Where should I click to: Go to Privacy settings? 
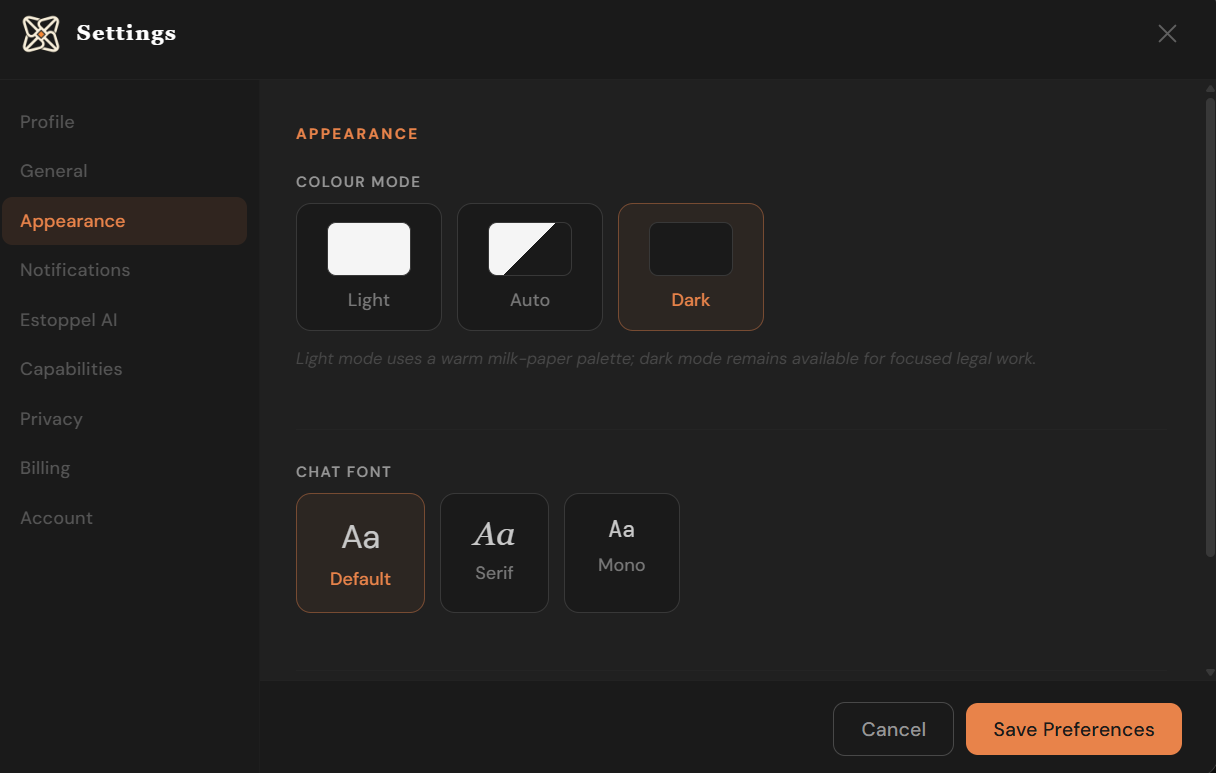124,419
